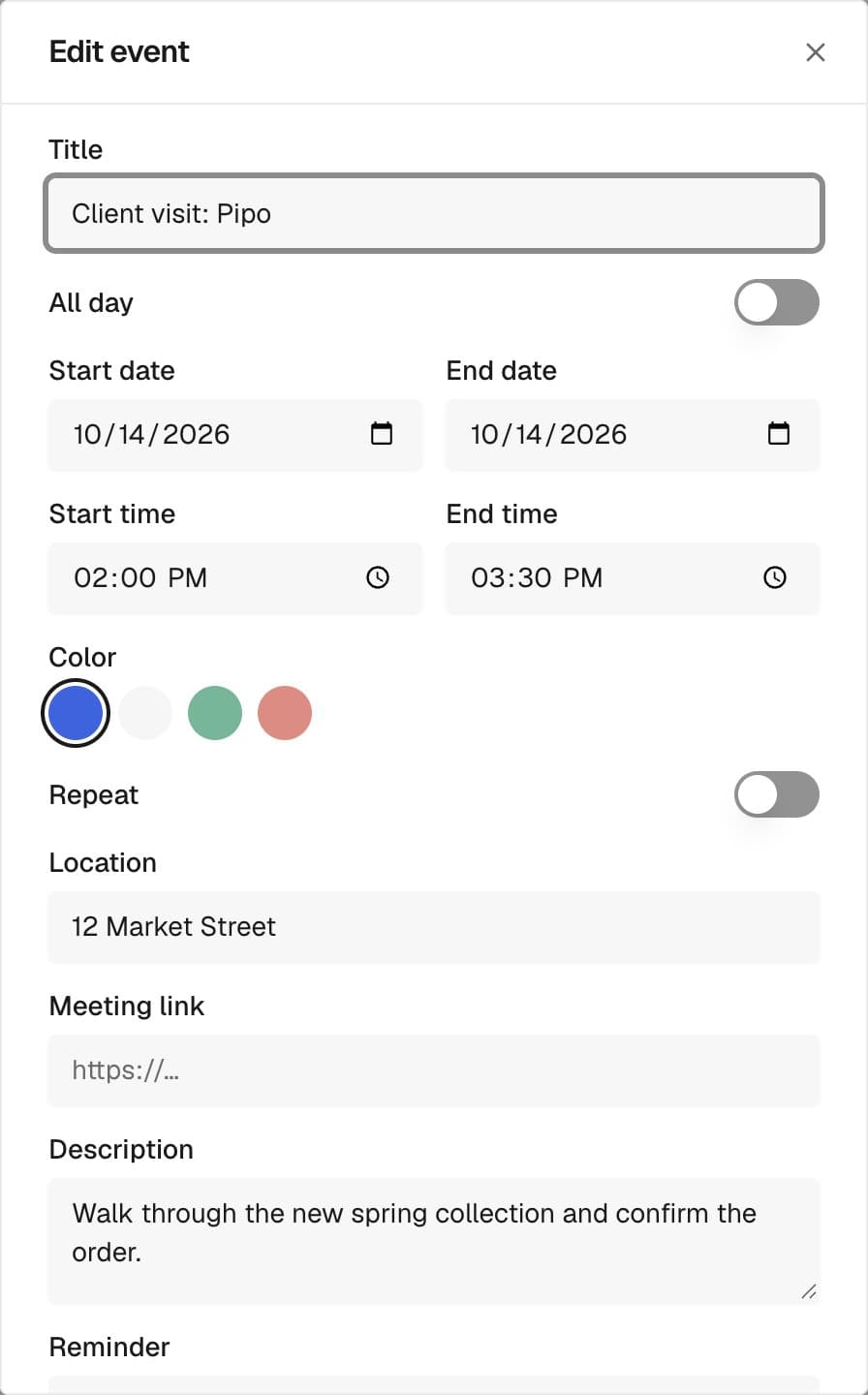Open the End date calendar picker icon
This screenshot has height=1395, width=868.
coord(779,433)
